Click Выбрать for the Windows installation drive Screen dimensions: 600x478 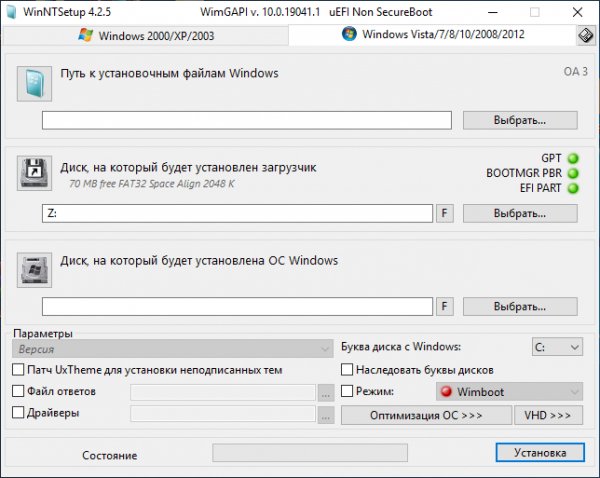pyautogui.click(x=520, y=307)
